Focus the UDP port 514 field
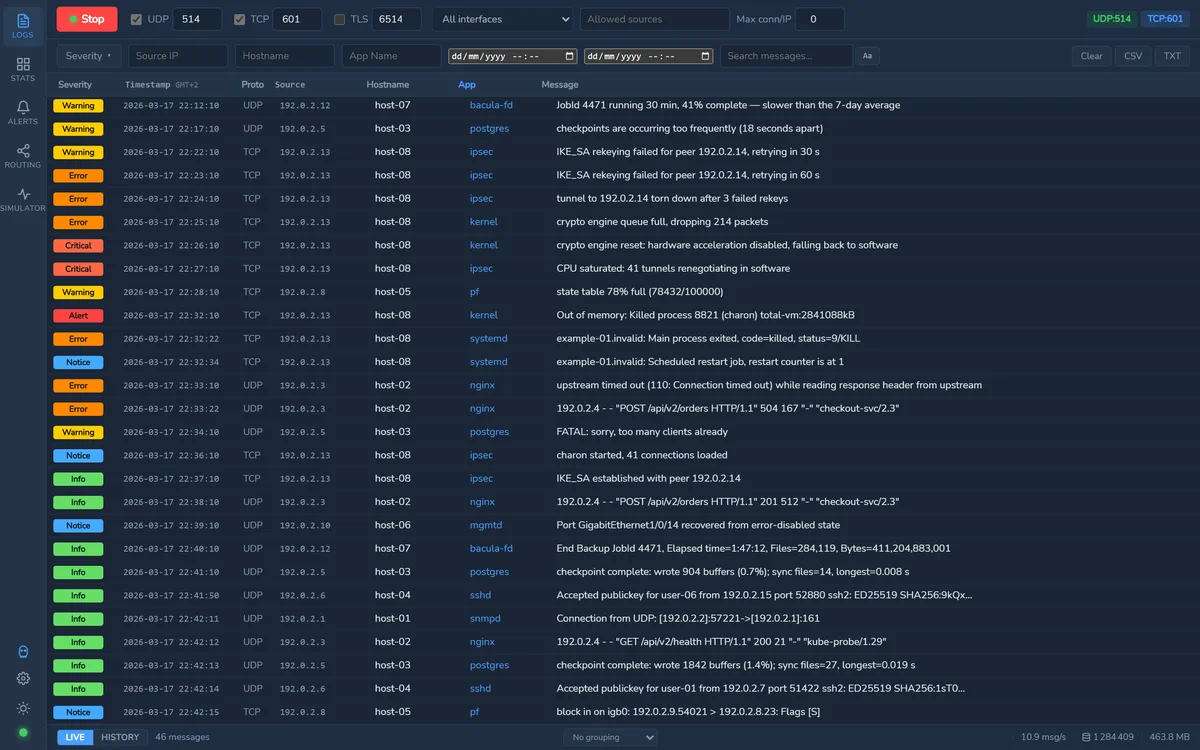The height and width of the screenshot is (750, 1200). pyautogui.click(x=197, y=19)
